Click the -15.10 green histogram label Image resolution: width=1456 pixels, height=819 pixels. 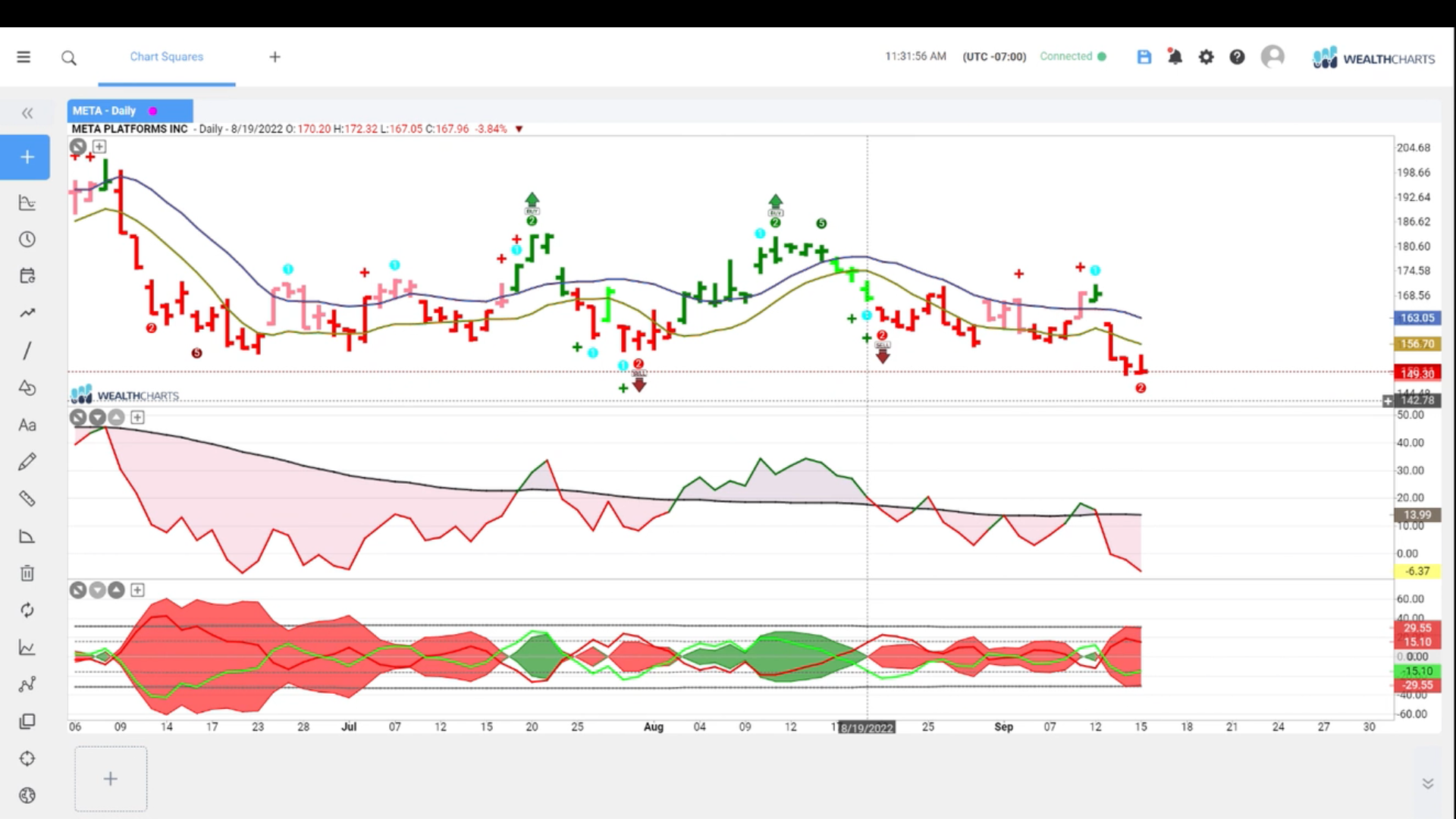1417,671
